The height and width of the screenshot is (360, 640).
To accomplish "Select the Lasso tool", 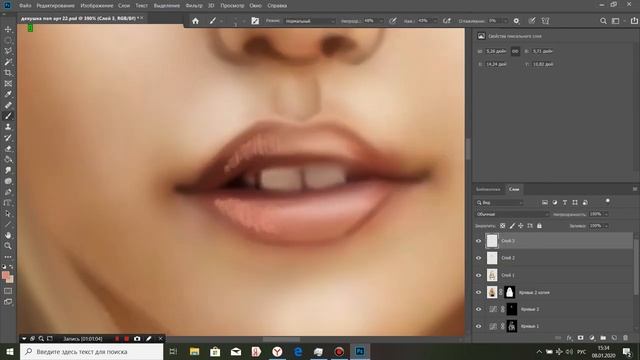I will point(8,51).
